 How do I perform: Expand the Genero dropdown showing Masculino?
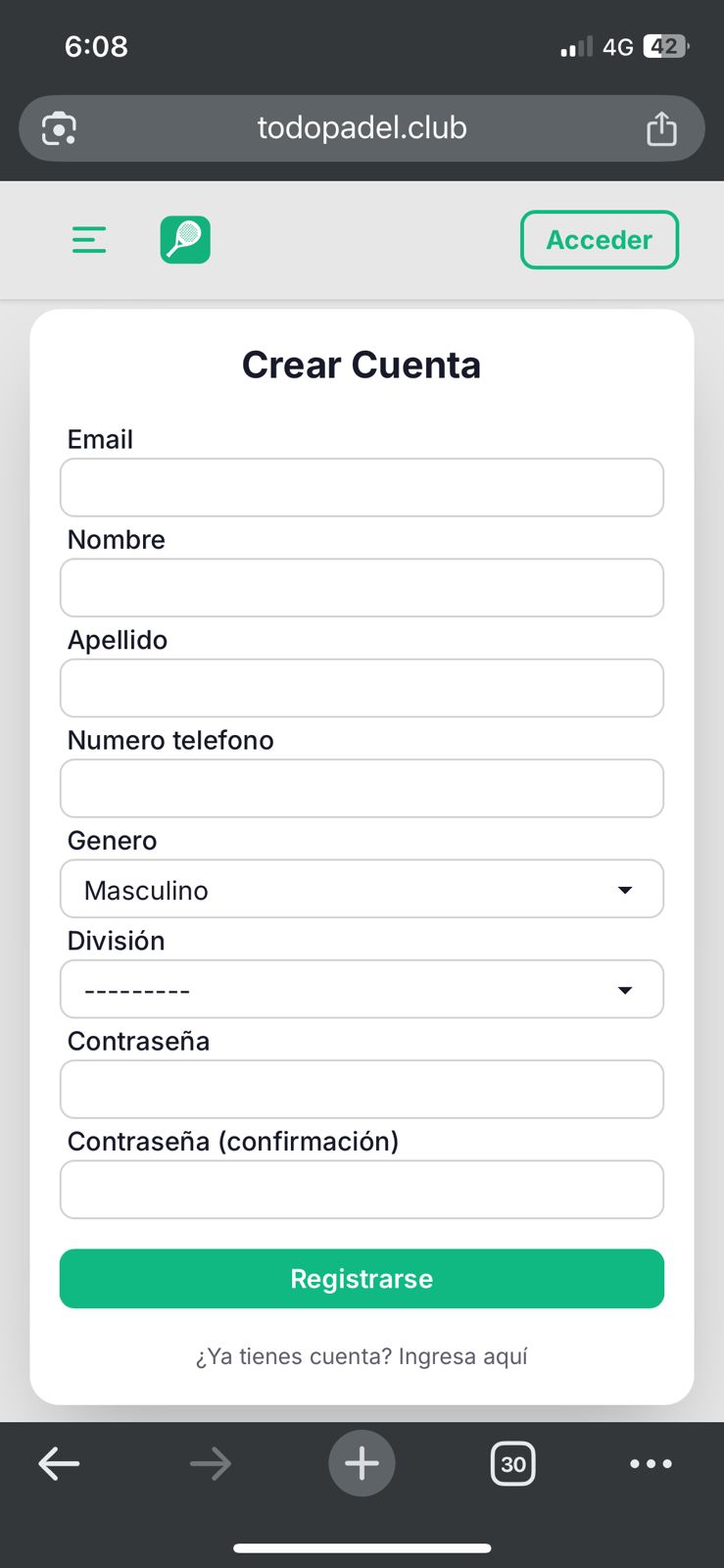pos(362,889)
